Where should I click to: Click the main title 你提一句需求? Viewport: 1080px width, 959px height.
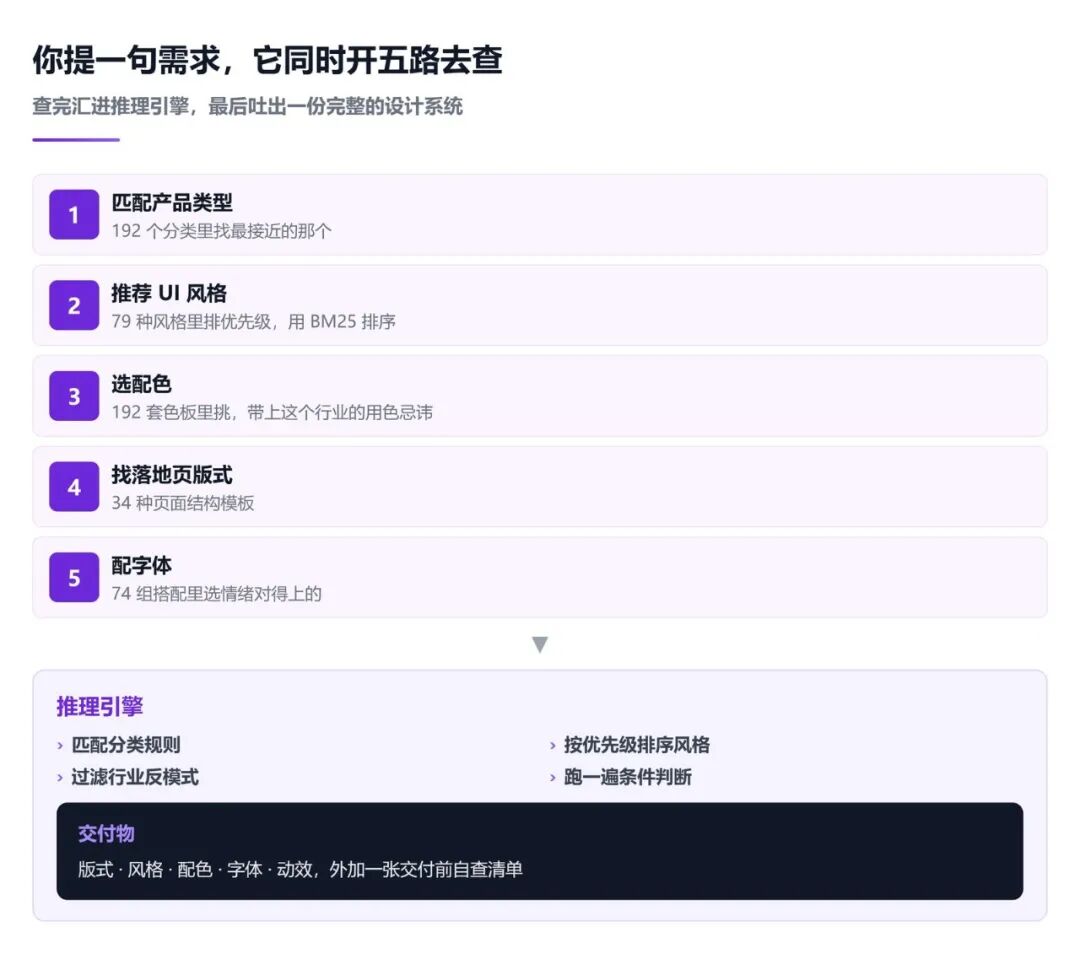[x=267, y=60]
